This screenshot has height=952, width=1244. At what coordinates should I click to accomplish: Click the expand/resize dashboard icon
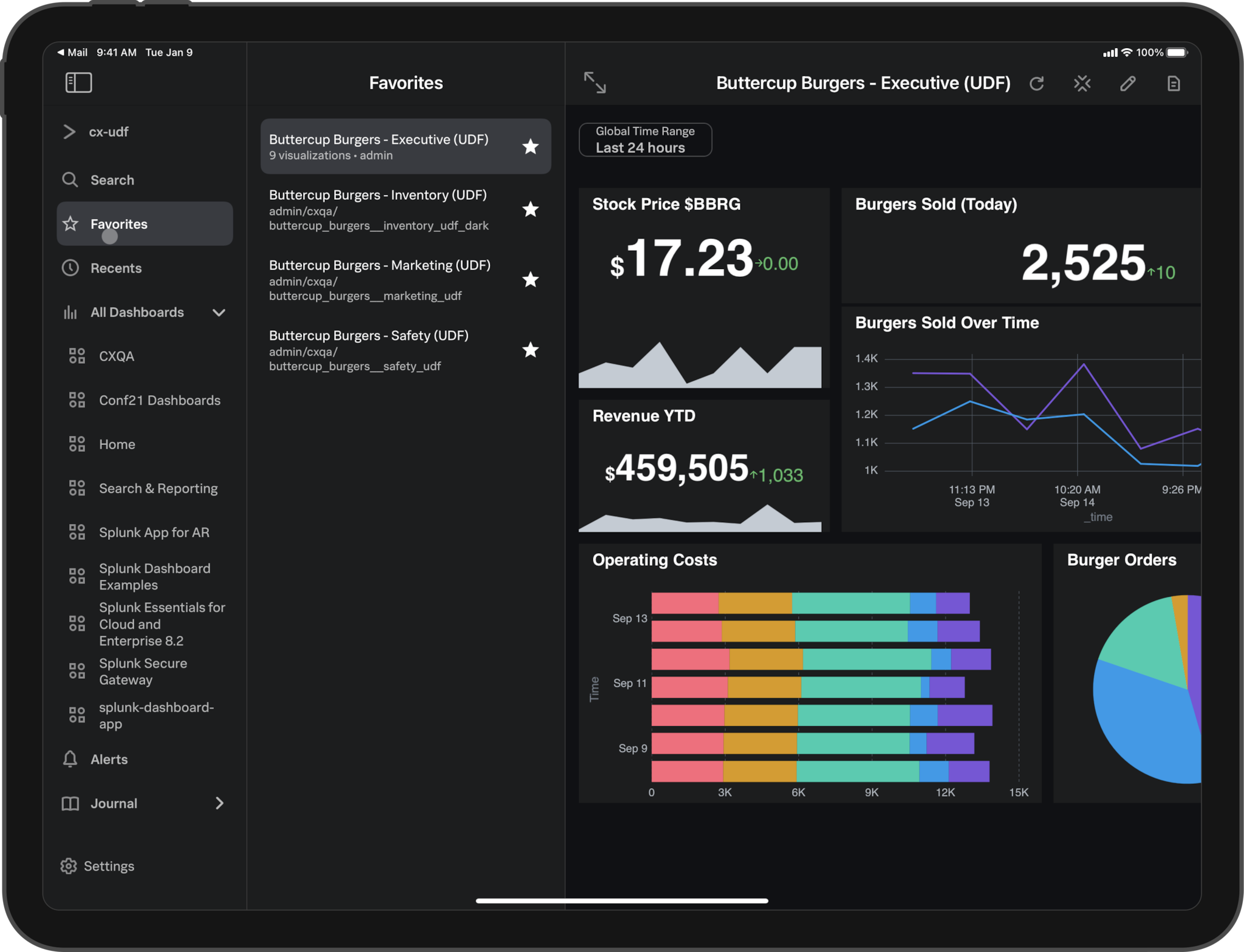click(595, 82)
